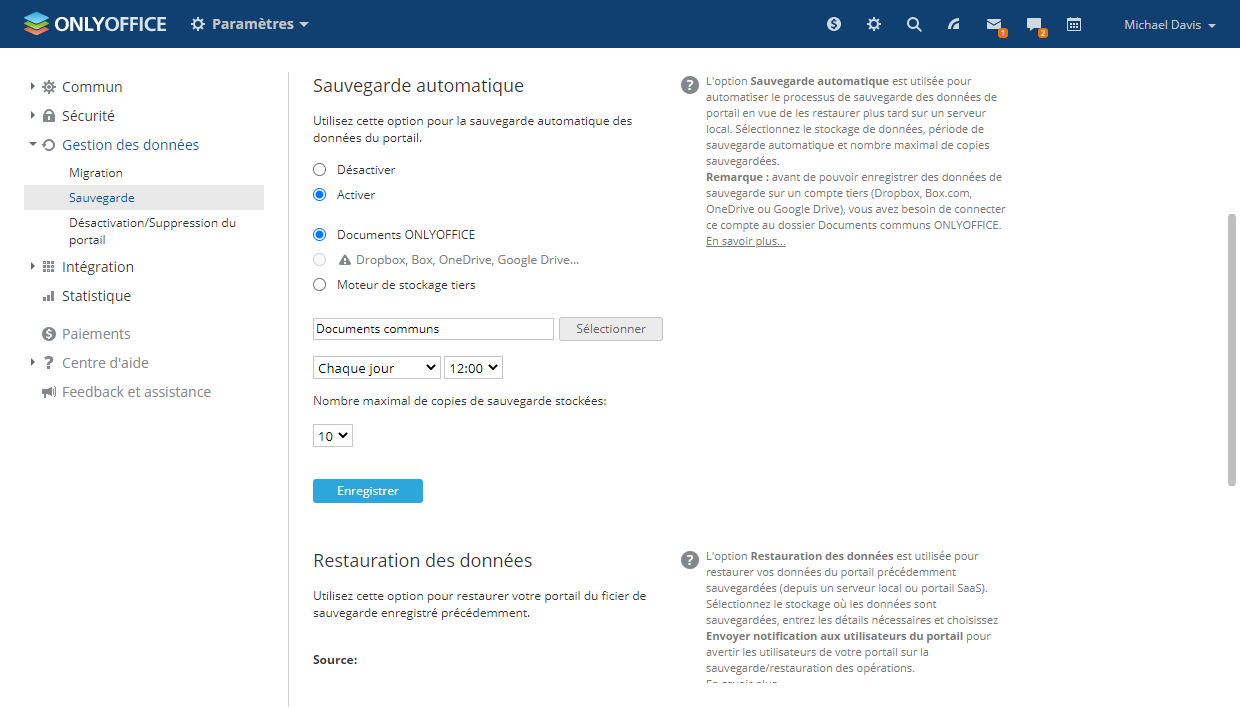Screen dimensions: 1240x708
Task: Click the page vertical scrollbar
Action: pyautogui.click(x=1232, y=349)
